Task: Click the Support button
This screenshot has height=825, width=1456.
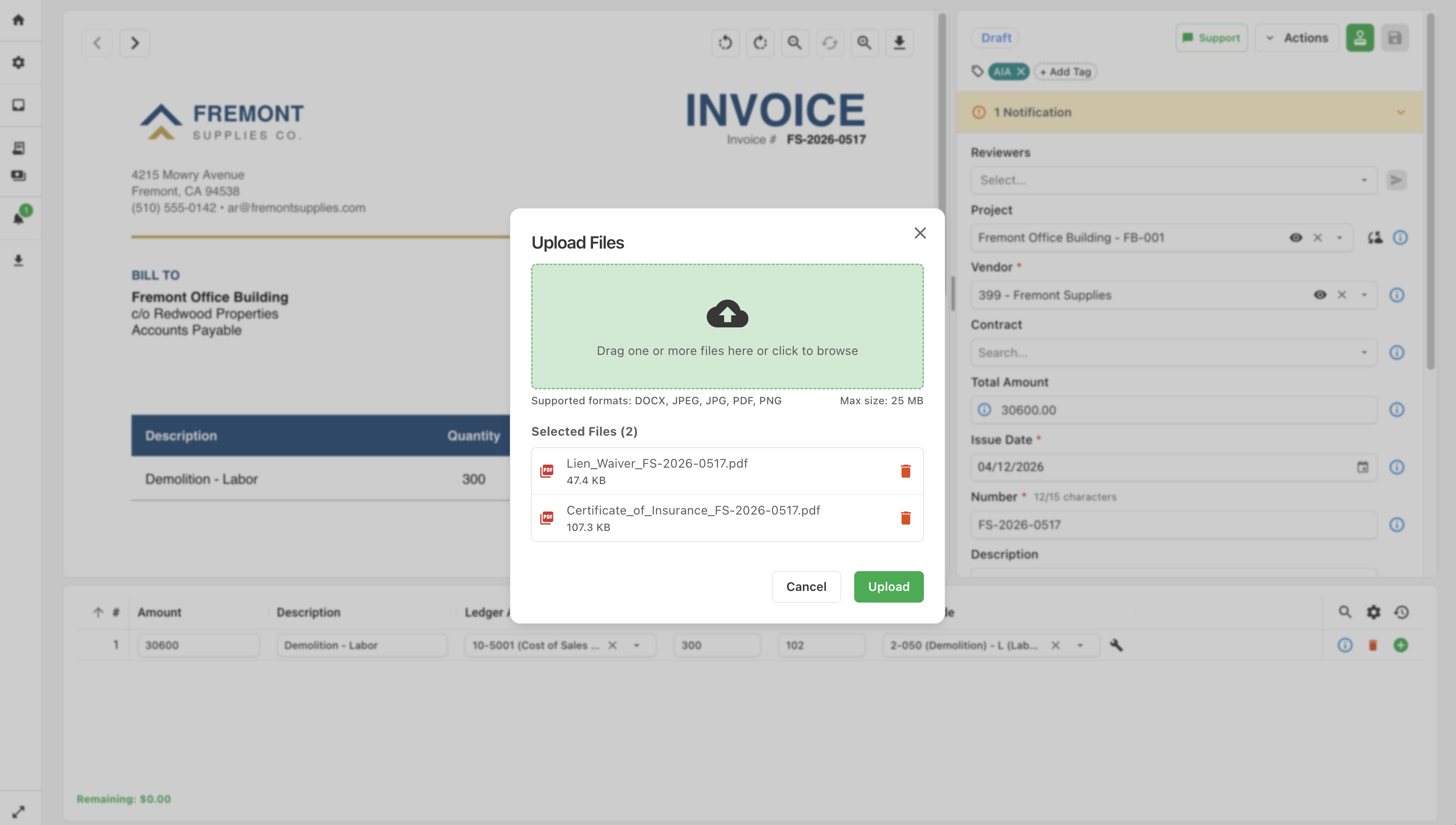Action: [1212, 38]
